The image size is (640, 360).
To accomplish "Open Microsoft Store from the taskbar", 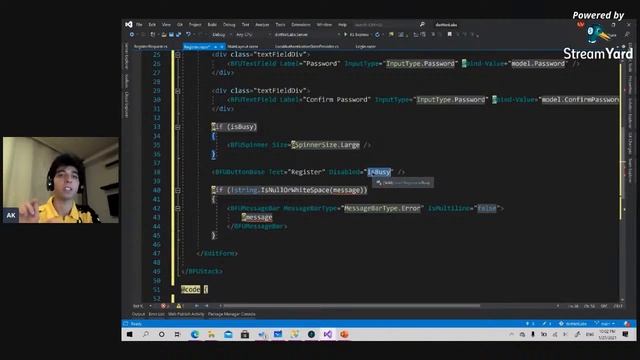I will pos(245,334).
